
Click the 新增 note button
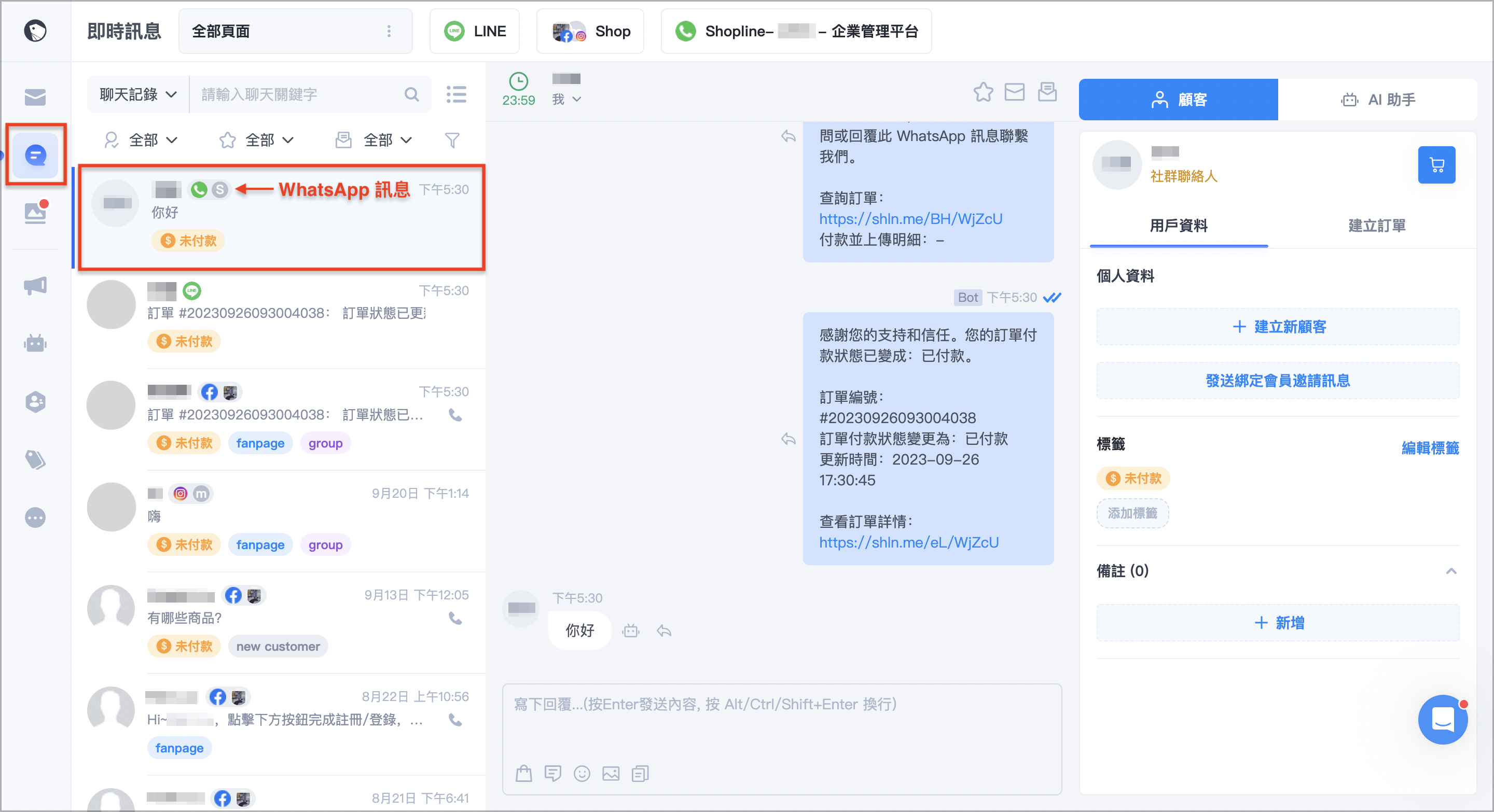(1278, 623)
